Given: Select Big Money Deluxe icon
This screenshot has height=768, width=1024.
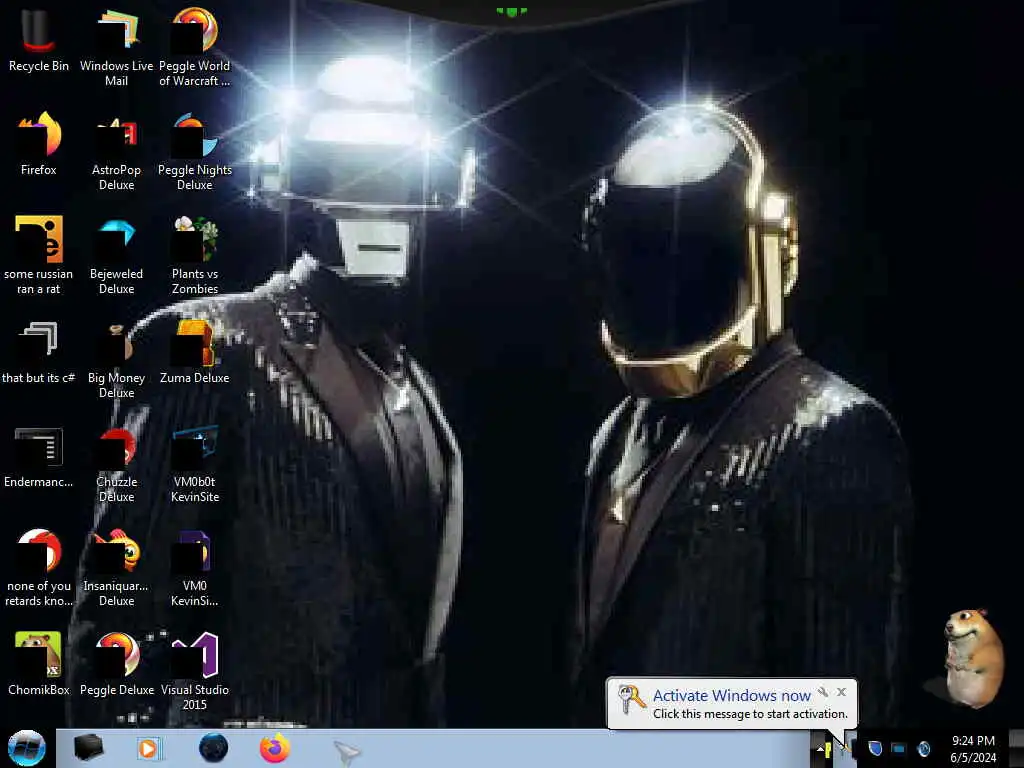Looking at the screenshot, I should pyautogui.click(x=116, y=359).
